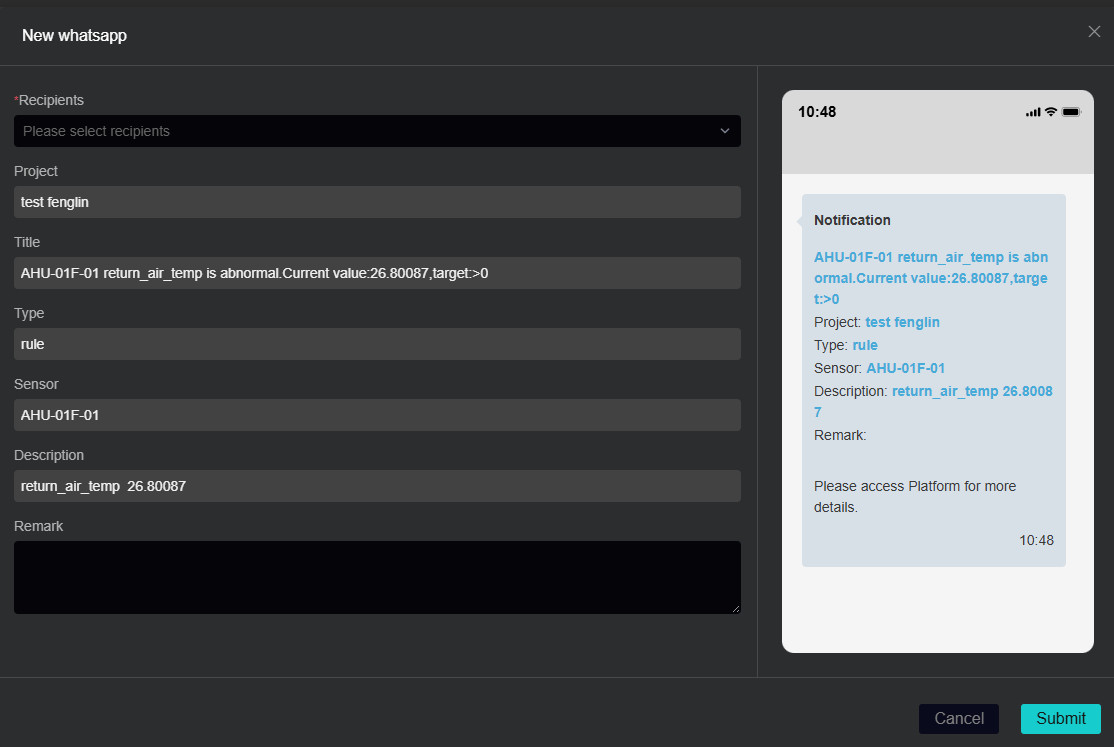The image size is (1114, 747).
Task: Click the message bubble timestamp
Action: [x=1036, y=540]
